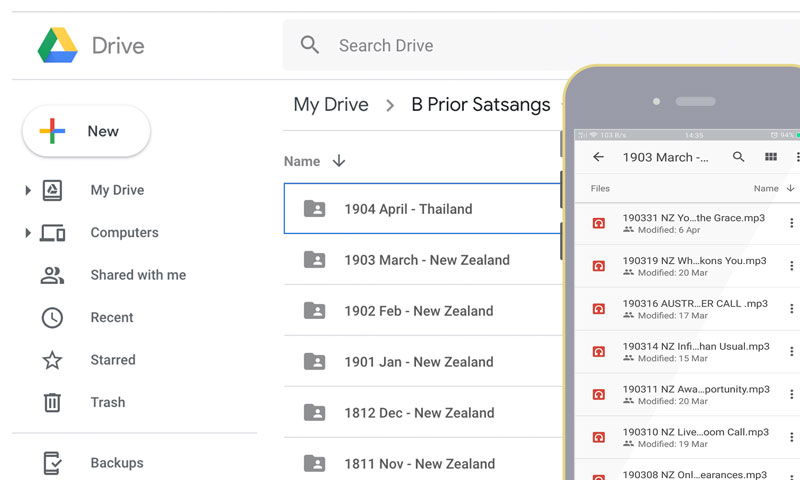
Task: Tap the 1903 March title in phone
Action: [x=665, y=157]
